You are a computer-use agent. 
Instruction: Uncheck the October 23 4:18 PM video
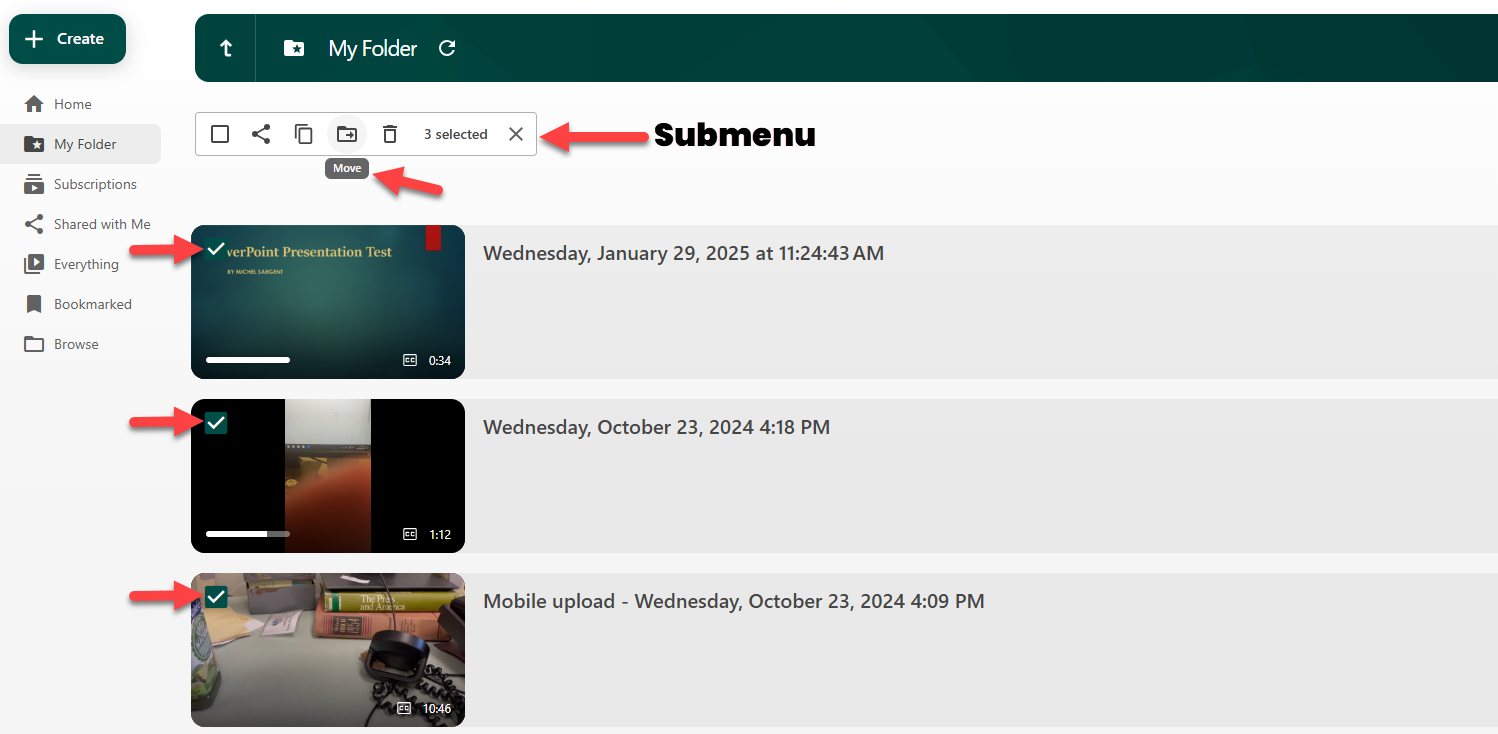[216, 423]
